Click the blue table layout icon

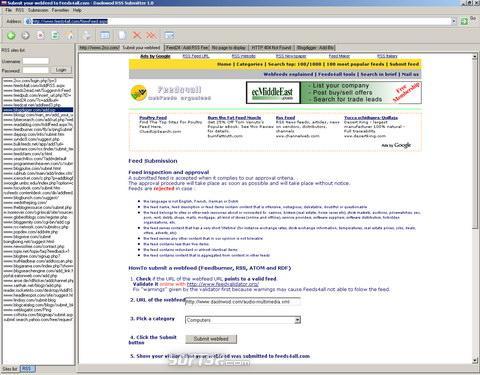click(x=105, y=35)
